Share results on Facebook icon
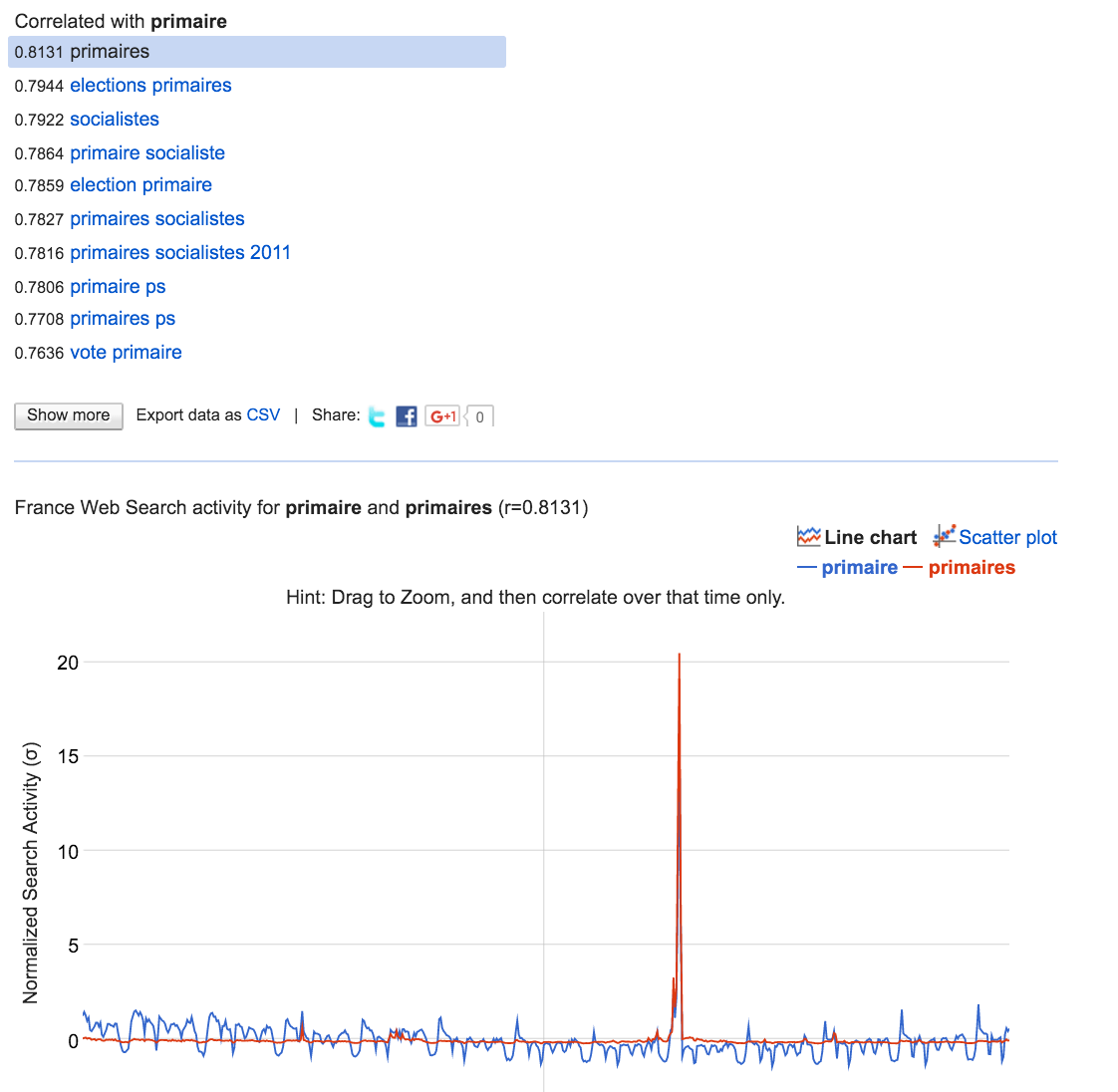This screenshot has width=1118, height=1092. (407, 416)
